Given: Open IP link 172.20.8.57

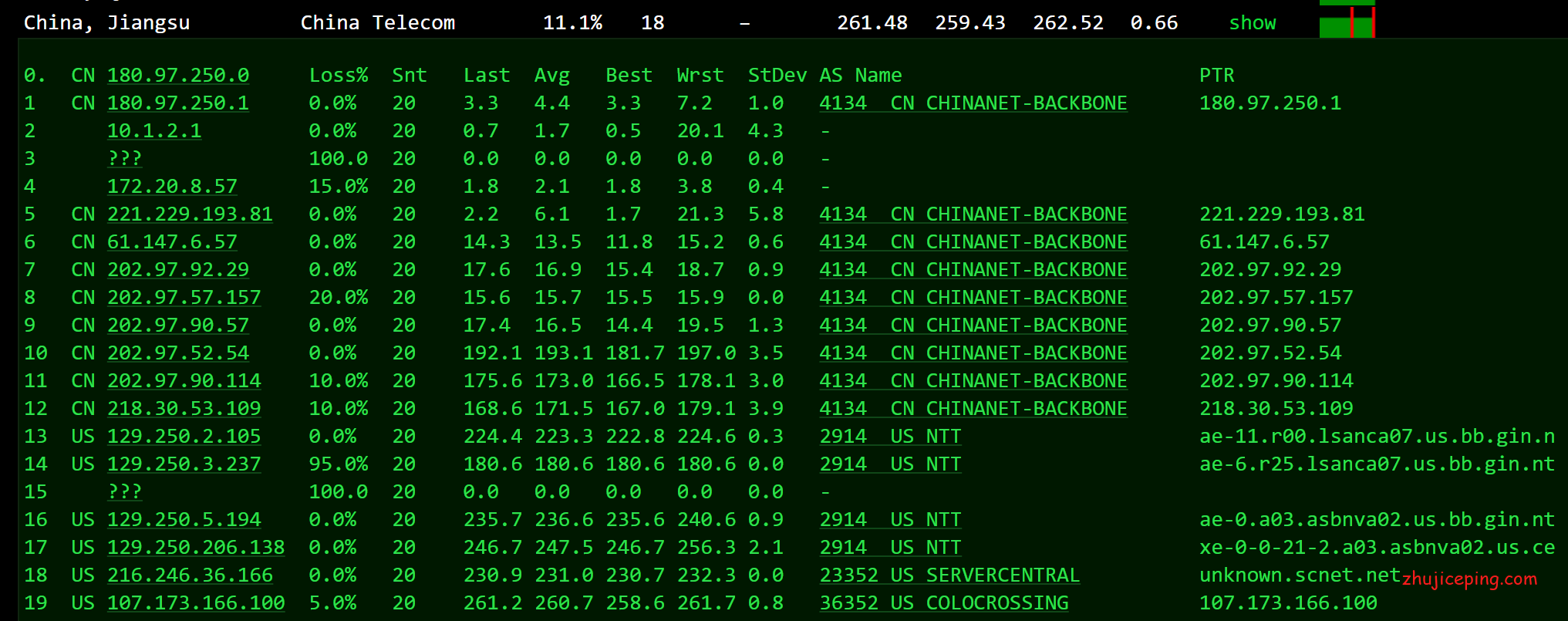Looking at the screenshot, I should (x=172, y=187).
